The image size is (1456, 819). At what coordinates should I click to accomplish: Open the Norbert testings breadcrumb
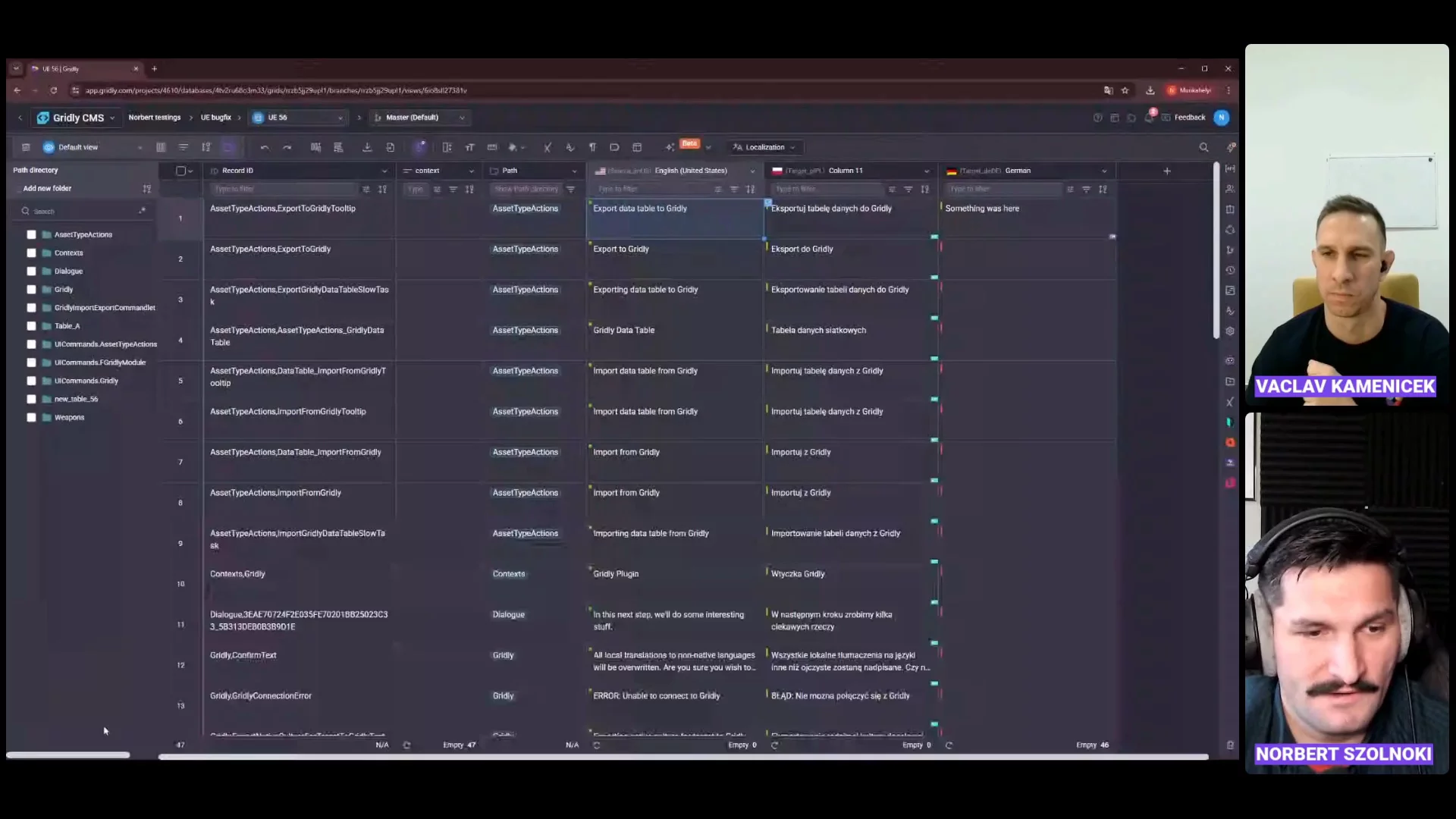[x=155, y=118]
